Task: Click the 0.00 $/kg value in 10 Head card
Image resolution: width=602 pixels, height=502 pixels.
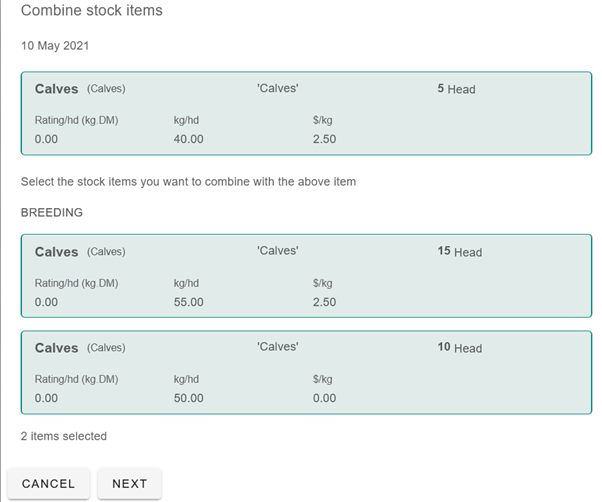Action: pyautogui.click(x=324, y=398)
